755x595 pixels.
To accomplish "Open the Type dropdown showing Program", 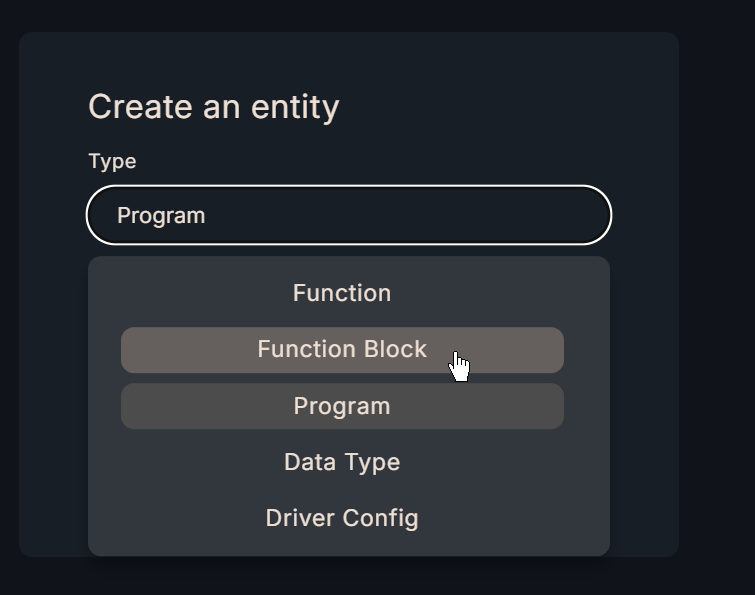I will (348, 215).
